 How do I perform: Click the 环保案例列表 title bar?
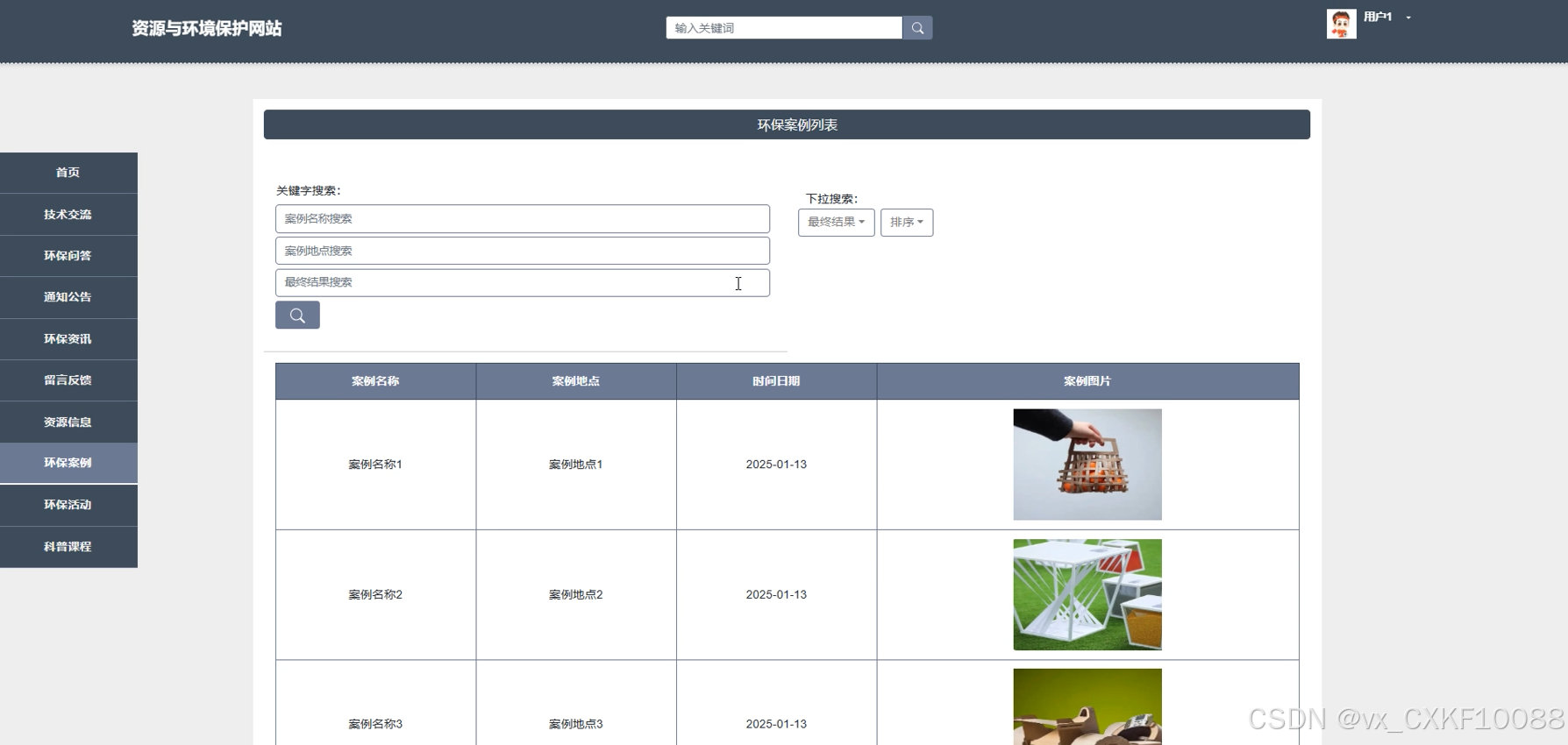point(787,124)
